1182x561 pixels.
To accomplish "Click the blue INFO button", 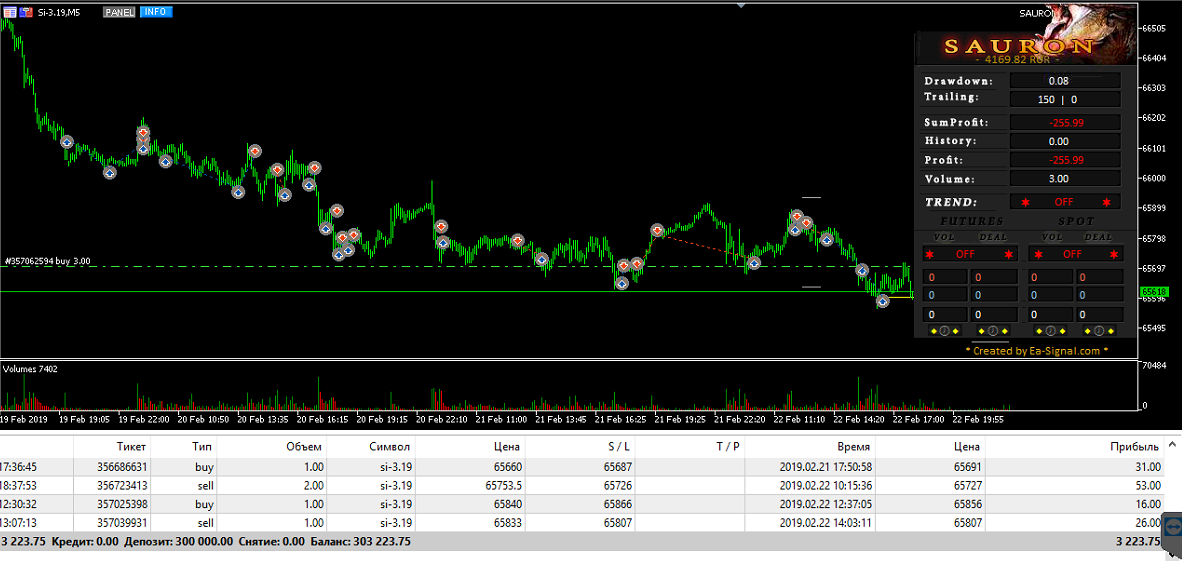I will coord(155,12).
